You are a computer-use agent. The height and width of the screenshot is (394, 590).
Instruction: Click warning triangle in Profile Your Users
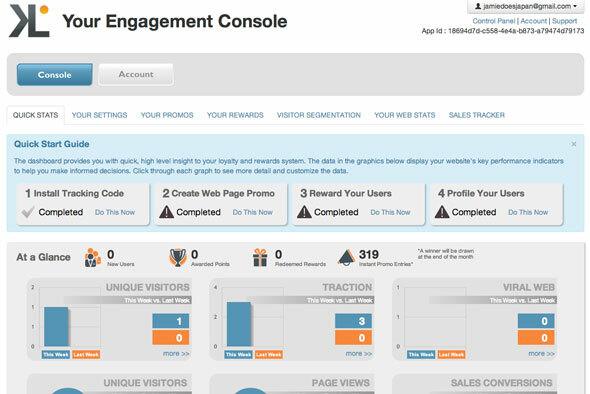[442, 212]
